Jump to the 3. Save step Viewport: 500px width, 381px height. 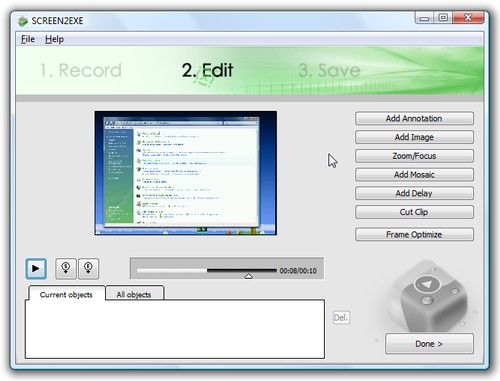click(x=329, y=70)
